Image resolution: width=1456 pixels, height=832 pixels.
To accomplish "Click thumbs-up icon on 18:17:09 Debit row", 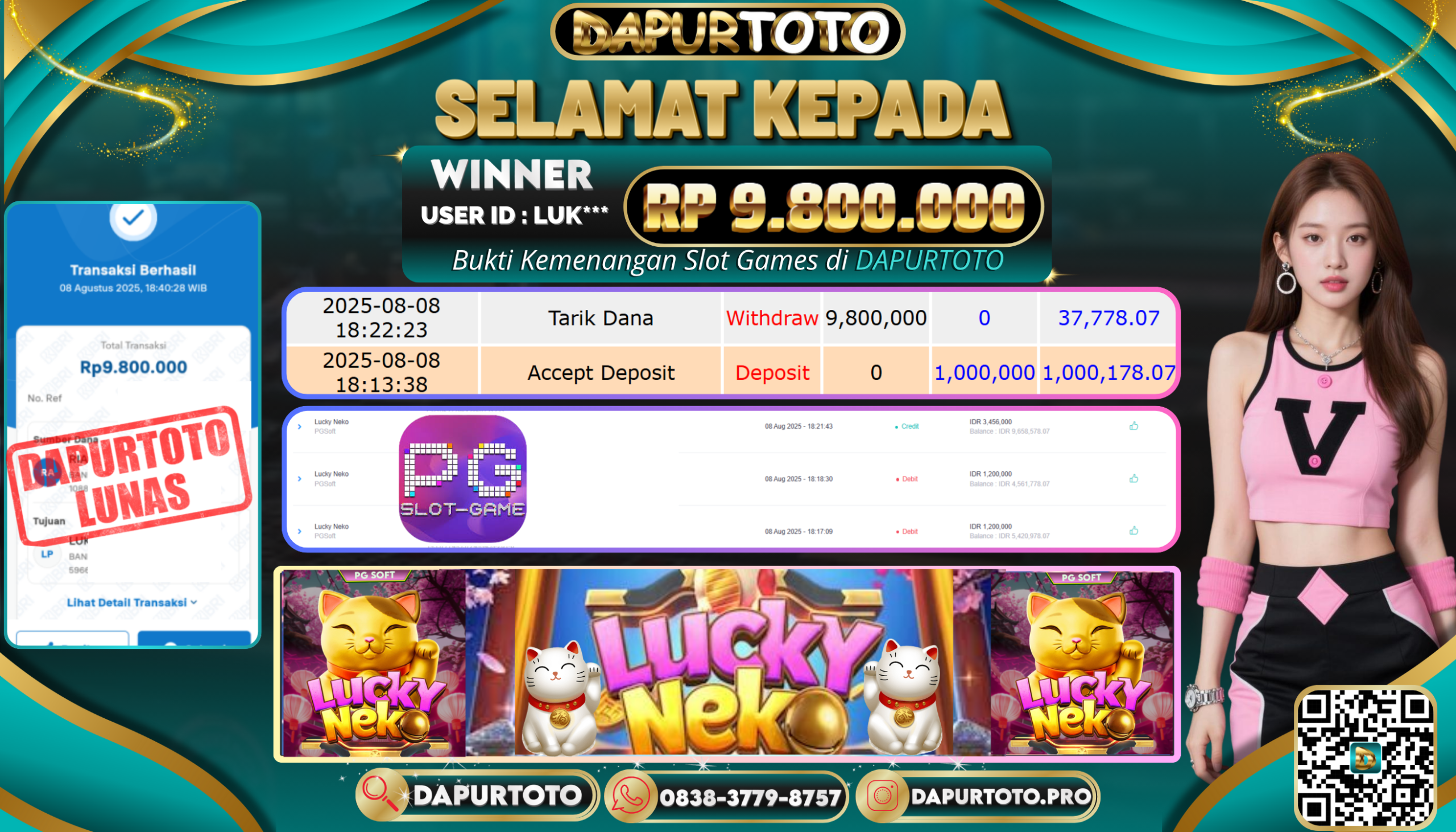I will pyautogui.click(x=1134, y=531).
